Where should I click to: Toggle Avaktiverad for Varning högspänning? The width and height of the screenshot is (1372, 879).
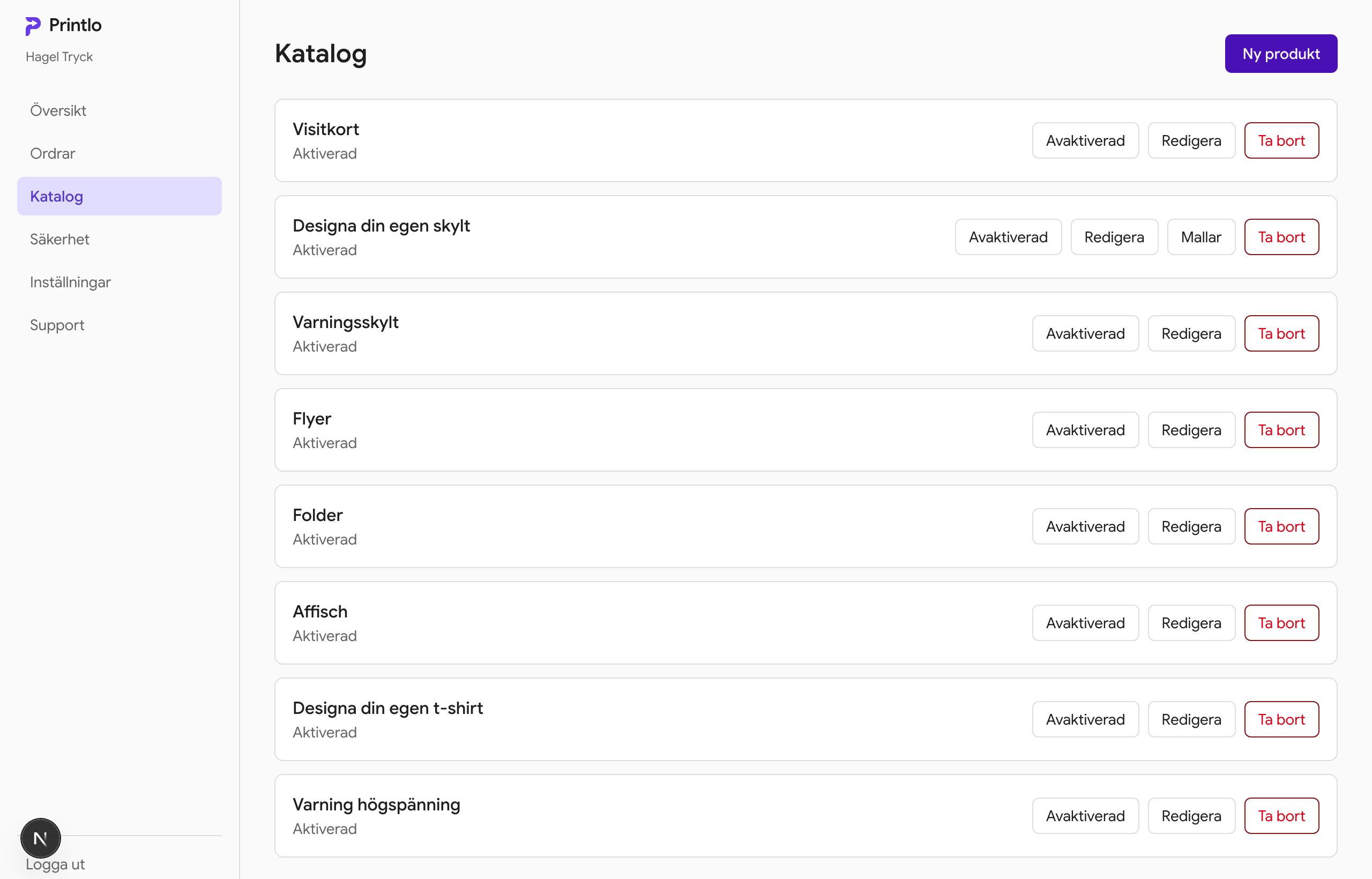(x=1085, y=816)
